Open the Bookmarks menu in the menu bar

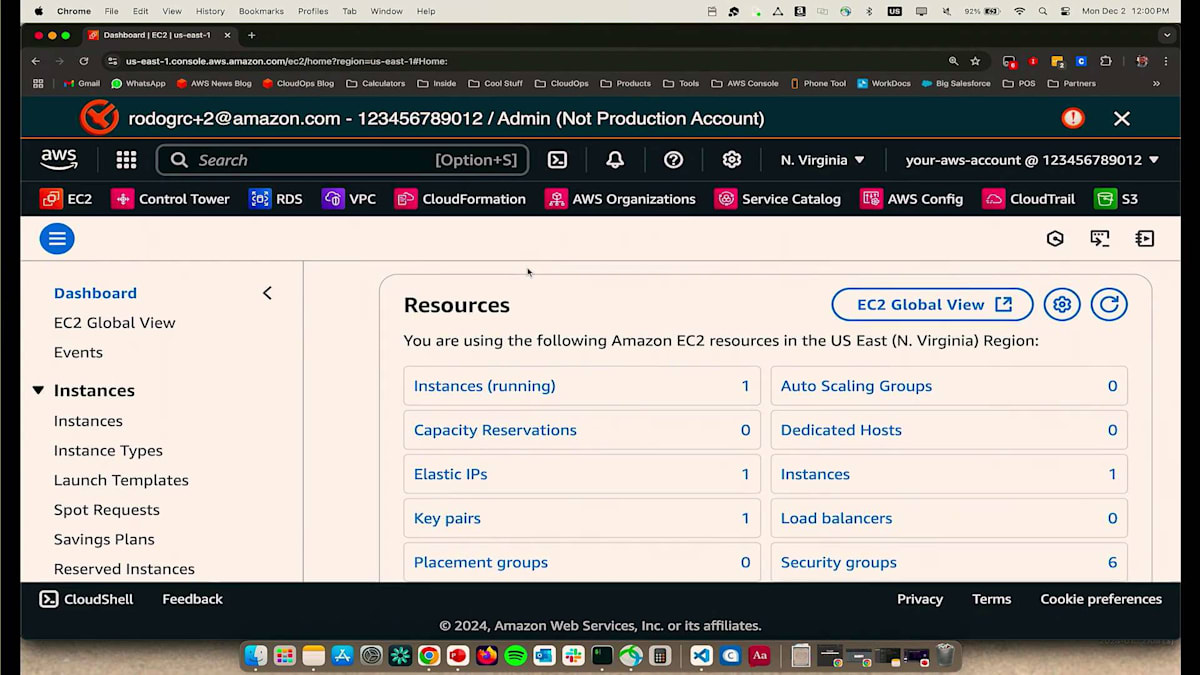coord(261,11)
